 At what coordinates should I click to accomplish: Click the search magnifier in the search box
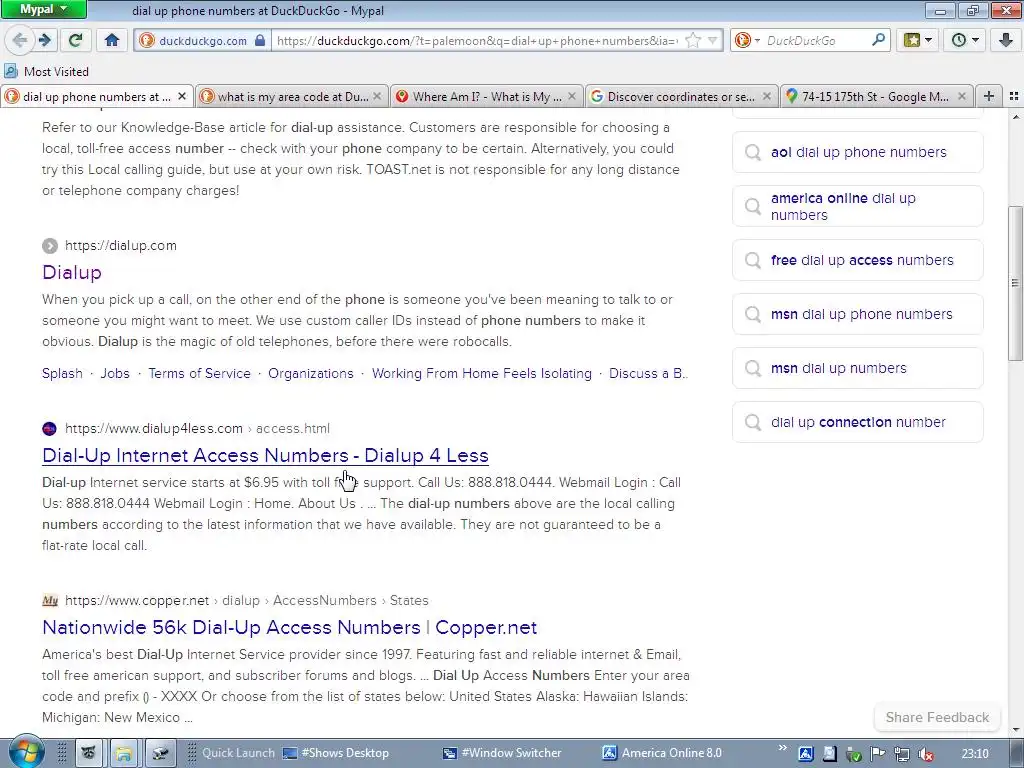(878, 40)
